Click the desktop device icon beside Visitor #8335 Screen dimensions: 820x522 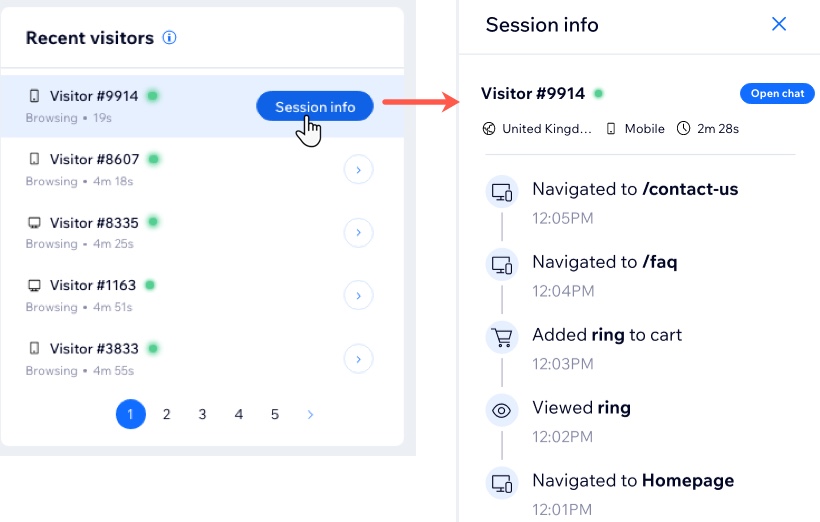(34, 223)
